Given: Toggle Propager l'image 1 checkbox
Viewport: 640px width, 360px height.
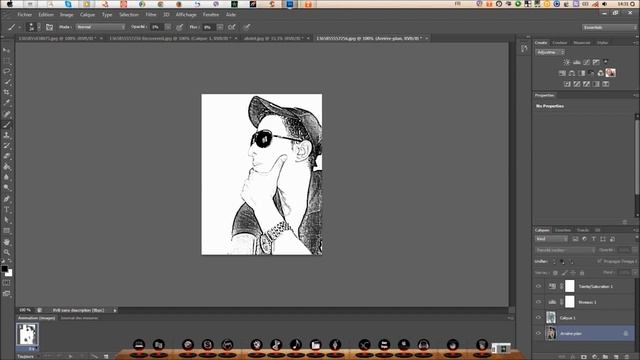Looking at the screenshot, I should (600, 261).
